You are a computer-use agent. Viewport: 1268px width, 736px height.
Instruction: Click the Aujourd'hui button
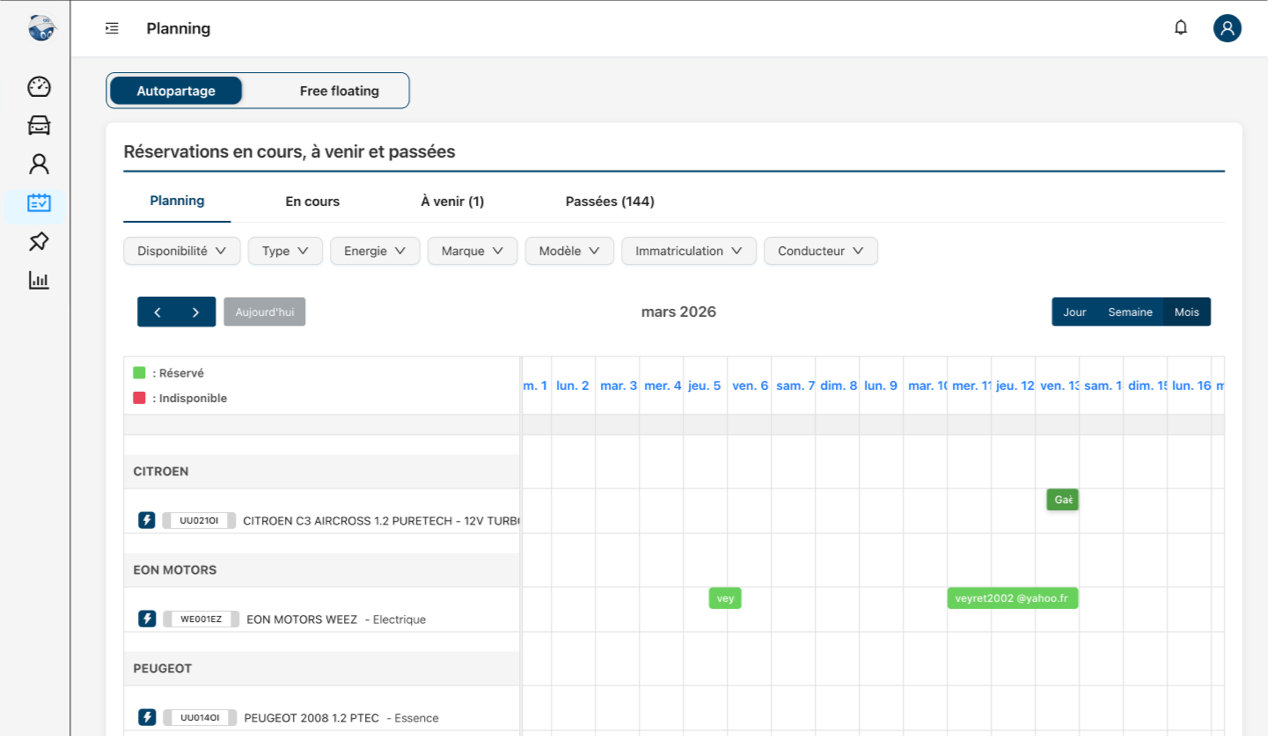pos(265,312)
